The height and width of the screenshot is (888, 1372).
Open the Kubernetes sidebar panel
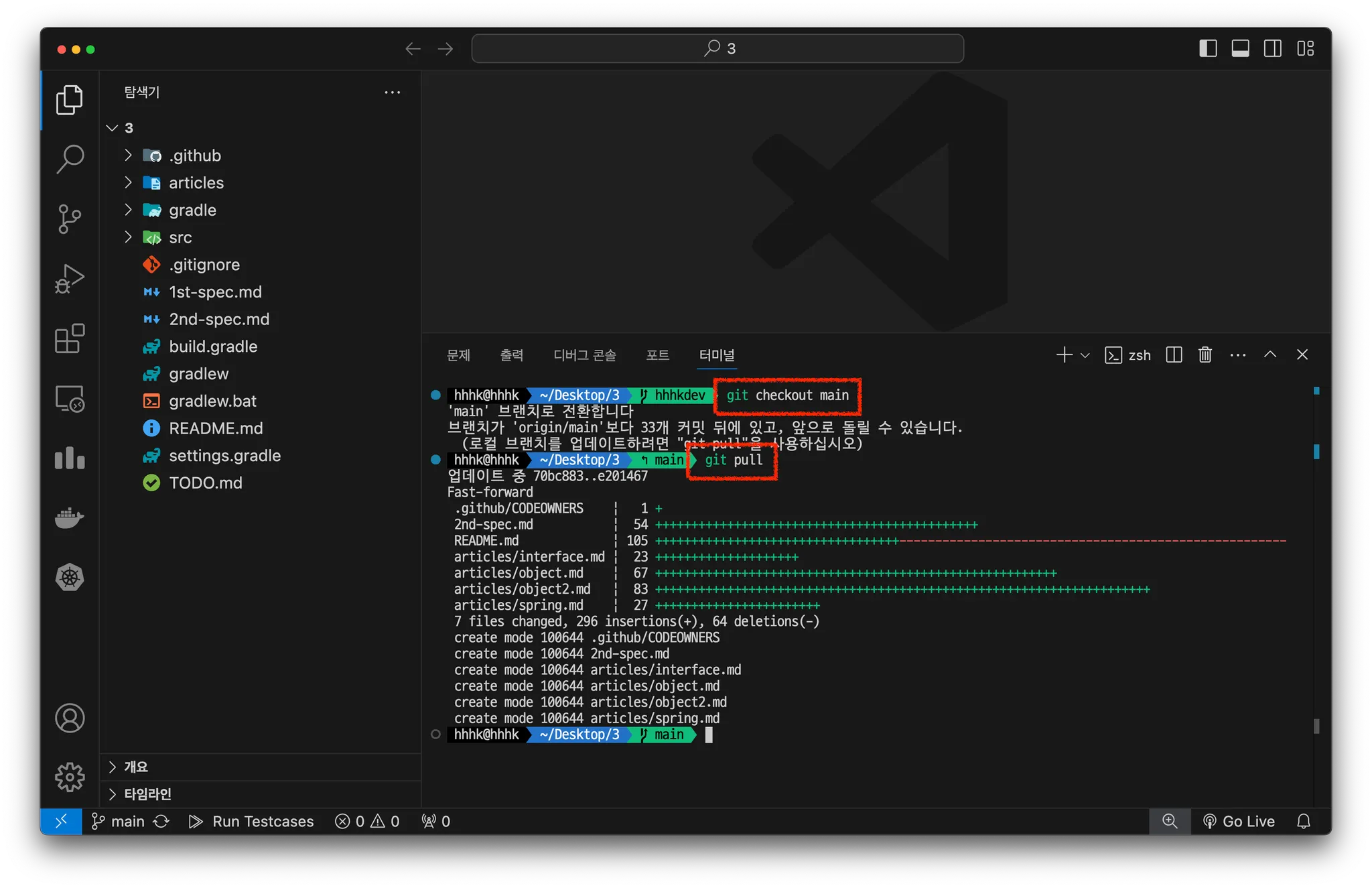tap(70, 577)
